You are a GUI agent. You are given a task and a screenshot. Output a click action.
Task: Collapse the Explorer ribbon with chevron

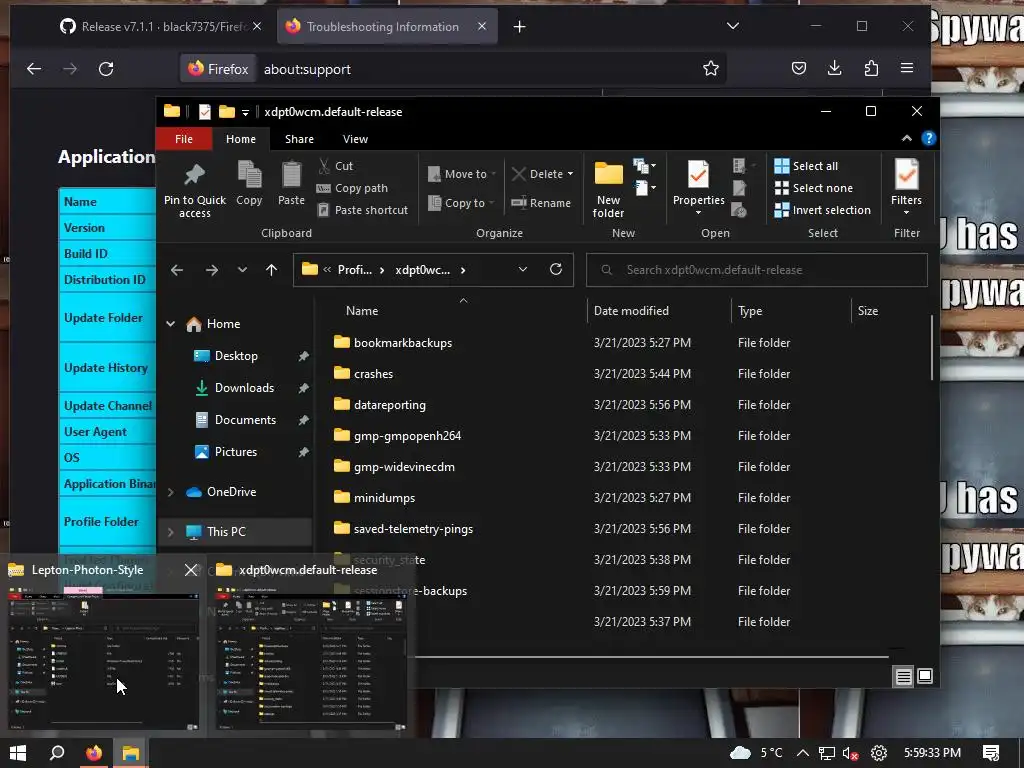pyautogui.click(x=906, y=138)
